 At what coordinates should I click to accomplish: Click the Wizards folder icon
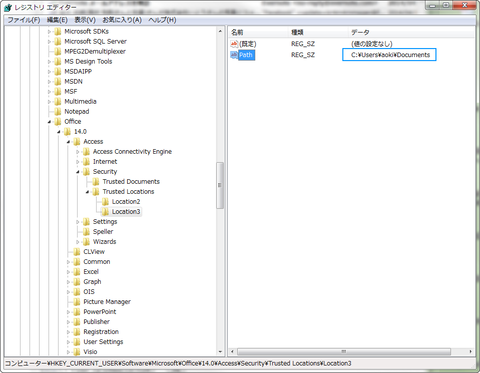pos(86,242)
